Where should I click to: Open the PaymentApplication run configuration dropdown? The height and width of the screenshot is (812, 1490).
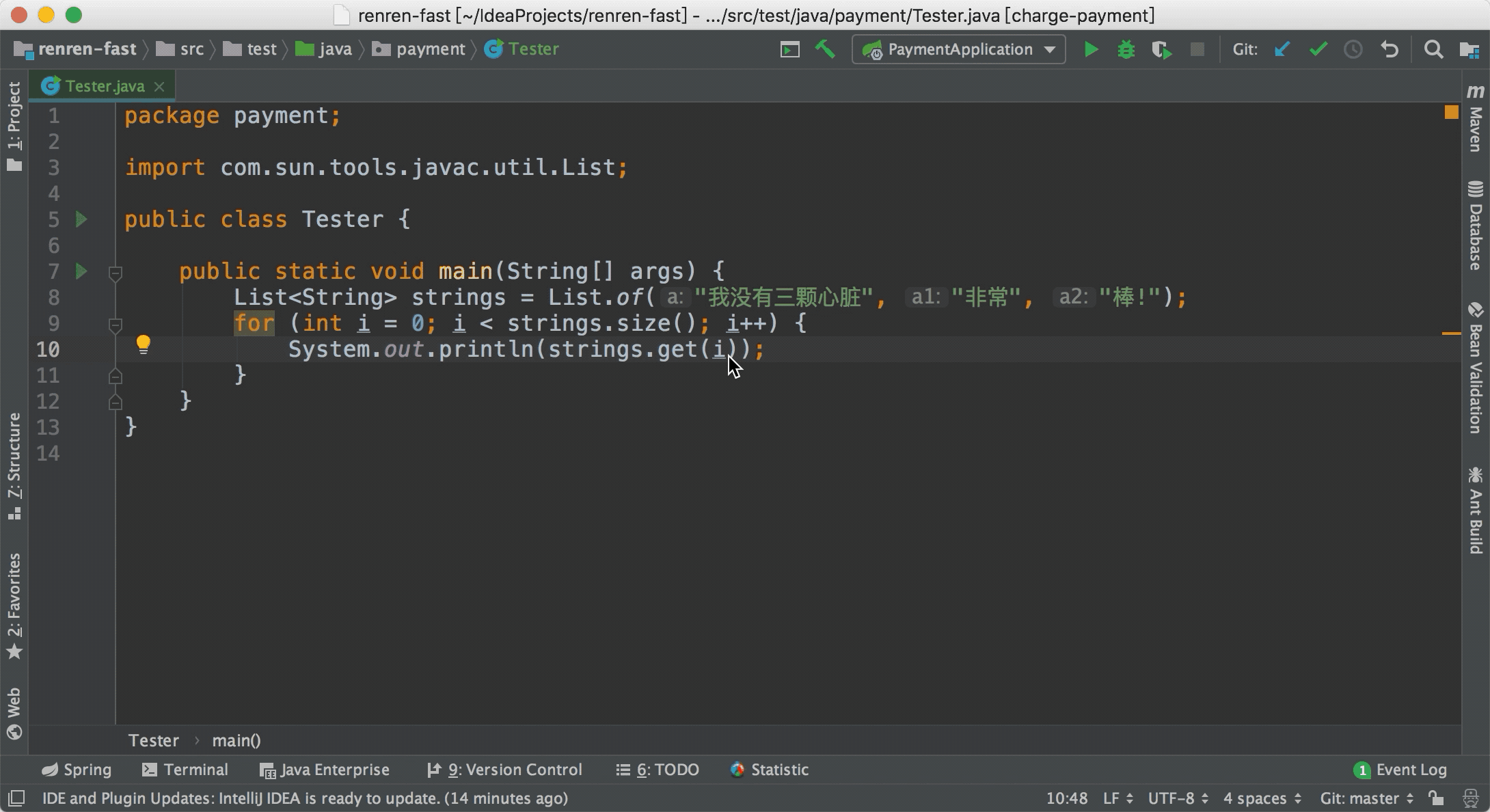coord(958,49)
